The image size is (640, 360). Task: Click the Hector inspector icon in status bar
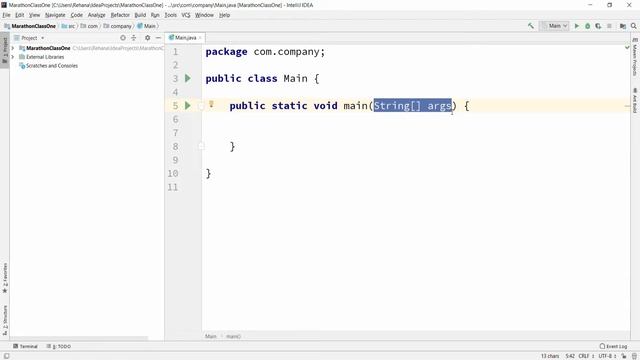click(x=635, y=356)
